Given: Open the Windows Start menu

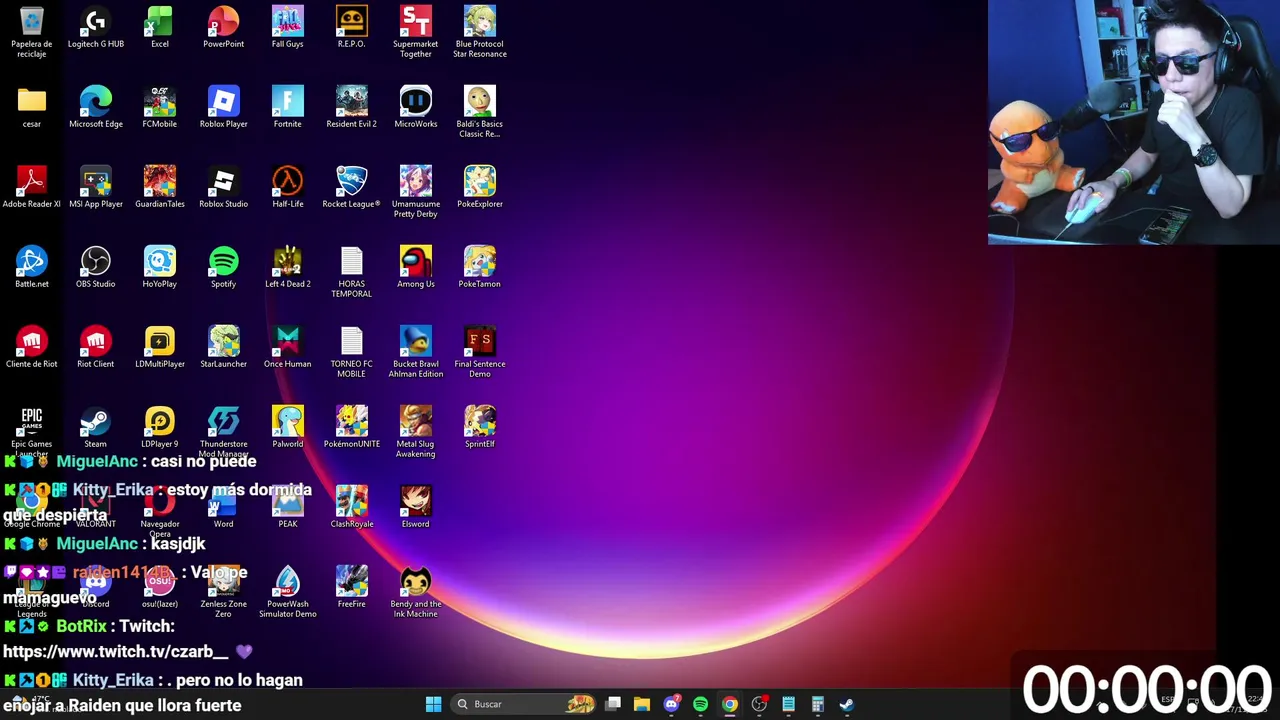Looking at the screenshot, I should [433, 704].
